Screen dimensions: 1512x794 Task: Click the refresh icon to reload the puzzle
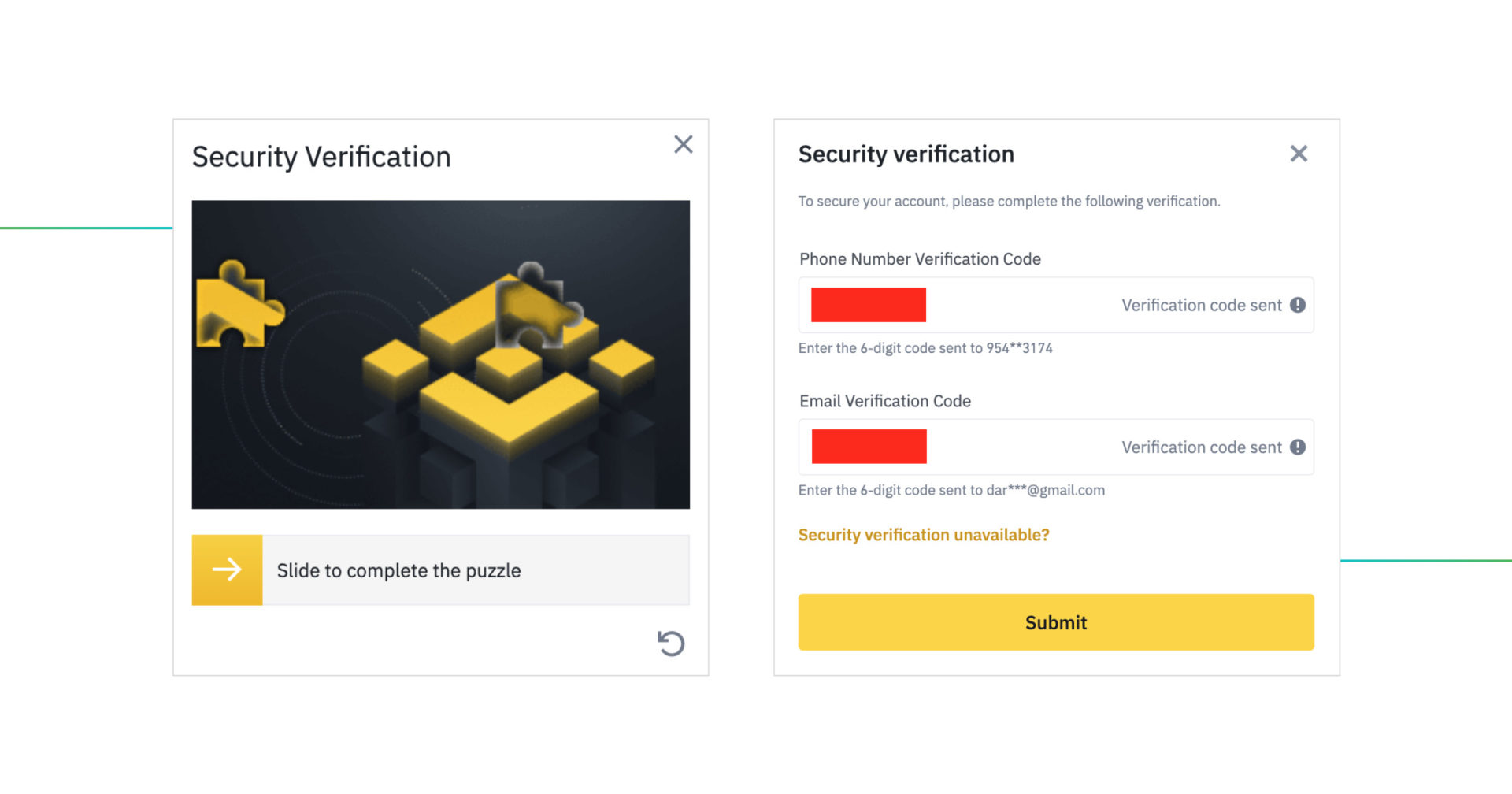[x=670, y=643]
